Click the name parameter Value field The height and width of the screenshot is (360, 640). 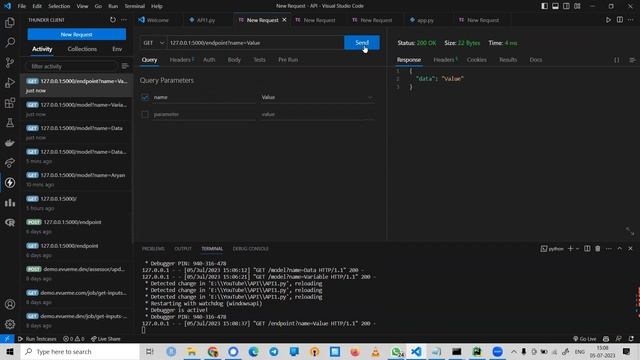coord(317,97)
